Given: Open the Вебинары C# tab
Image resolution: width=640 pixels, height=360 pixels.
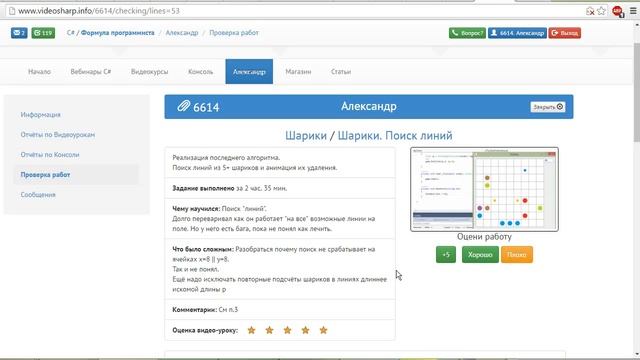Looking at the screenshot, I should [91, 71].
